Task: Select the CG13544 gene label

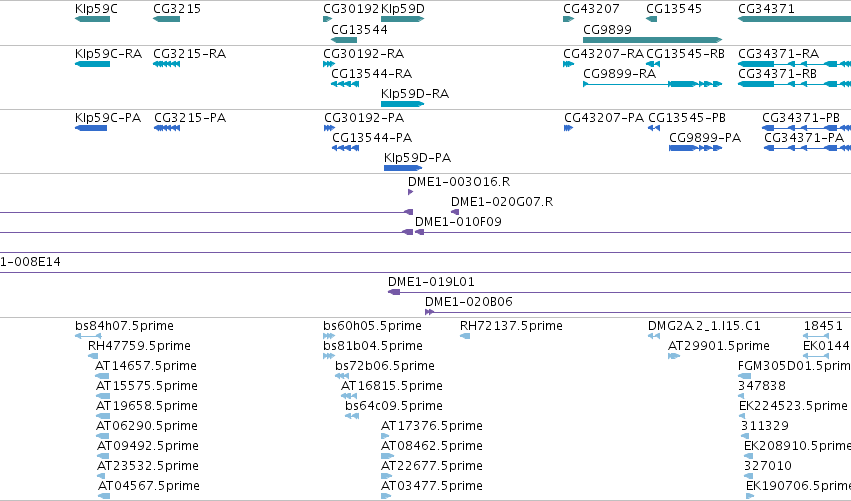Action: coord(359,29)
